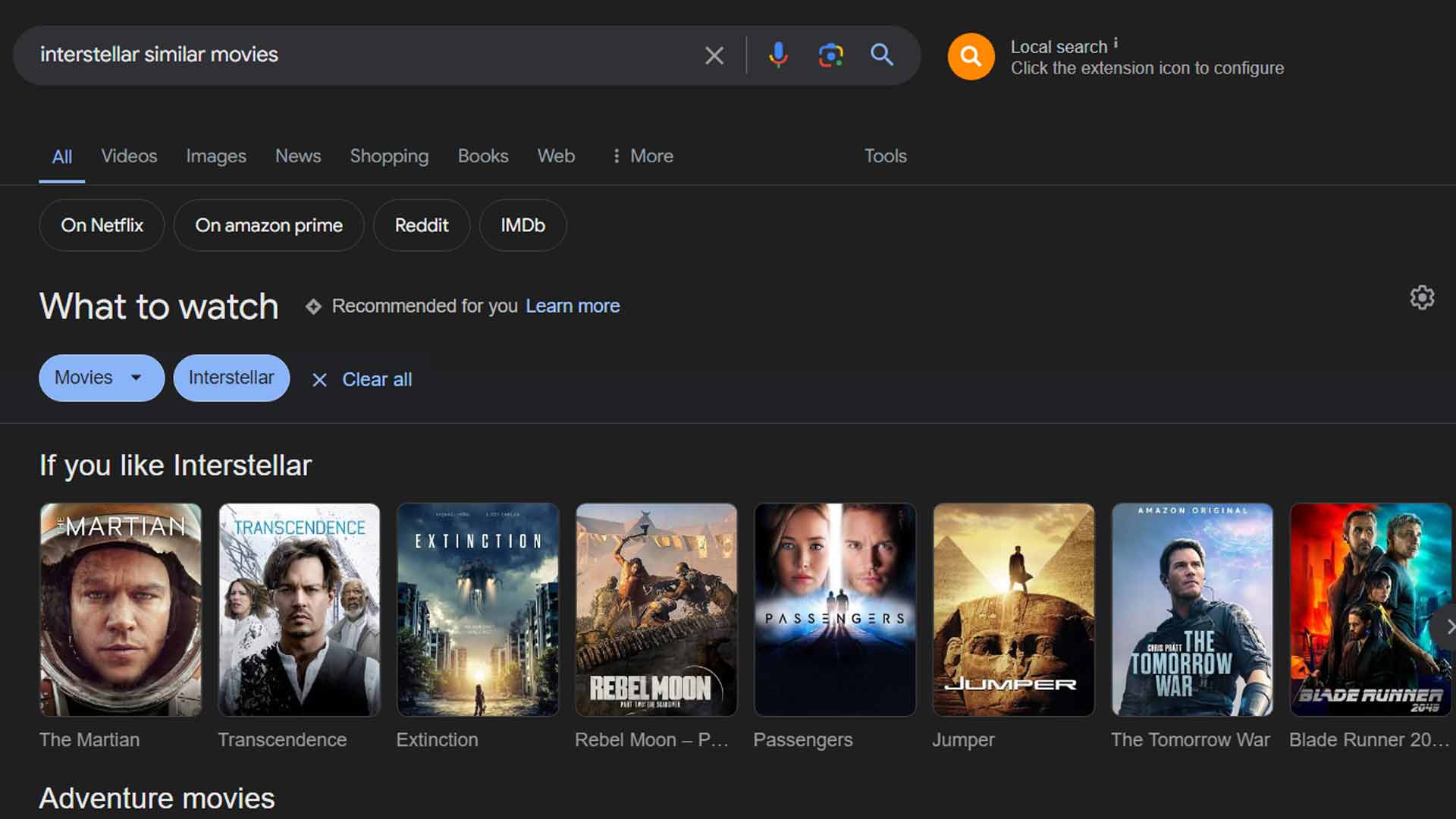1456x819 pixels.
Task: Open the News tab
Action: [x=298, y=156]
